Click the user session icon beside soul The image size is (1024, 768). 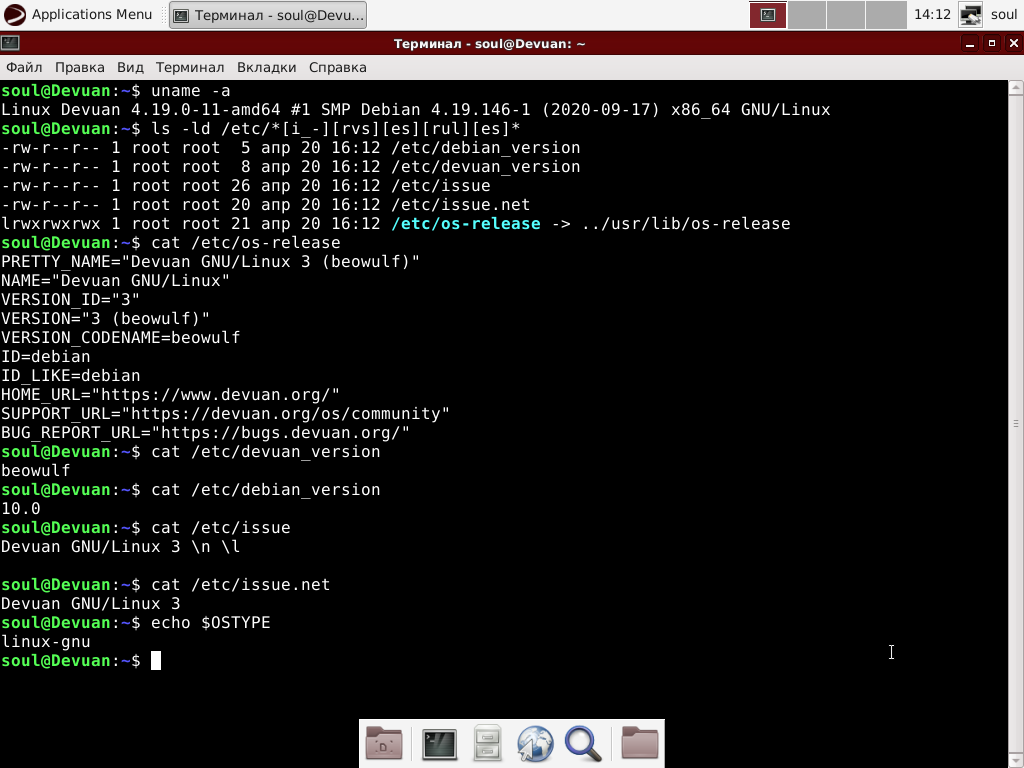click(970, 14)
